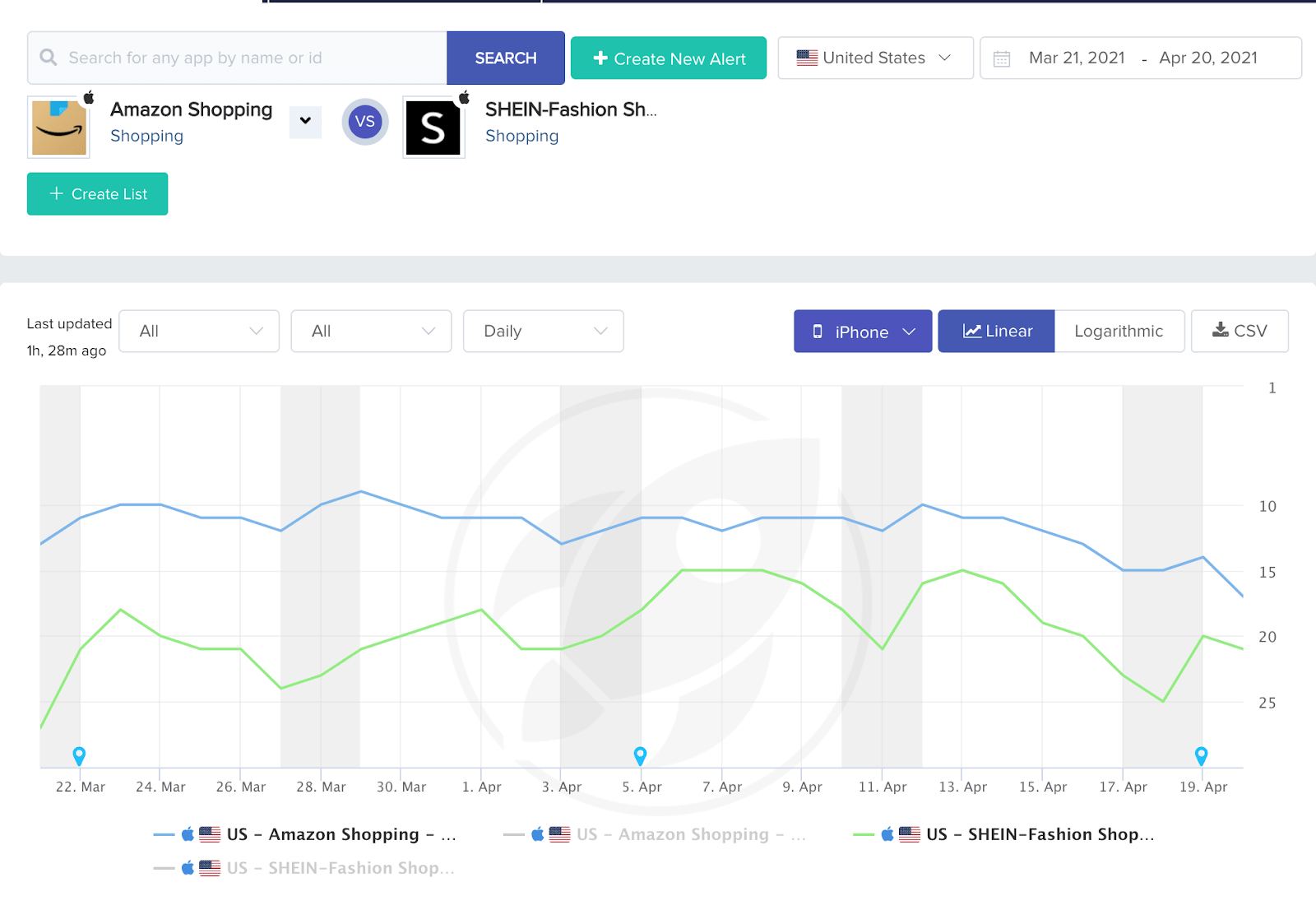Open the second All filter dropdown
Viewport: 1316px width, 910px height.
371,331
